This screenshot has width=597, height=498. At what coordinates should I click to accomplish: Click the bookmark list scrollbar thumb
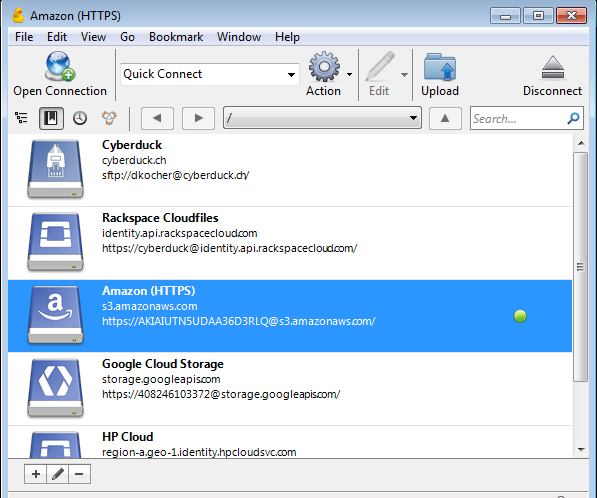(x=580, y=267)
